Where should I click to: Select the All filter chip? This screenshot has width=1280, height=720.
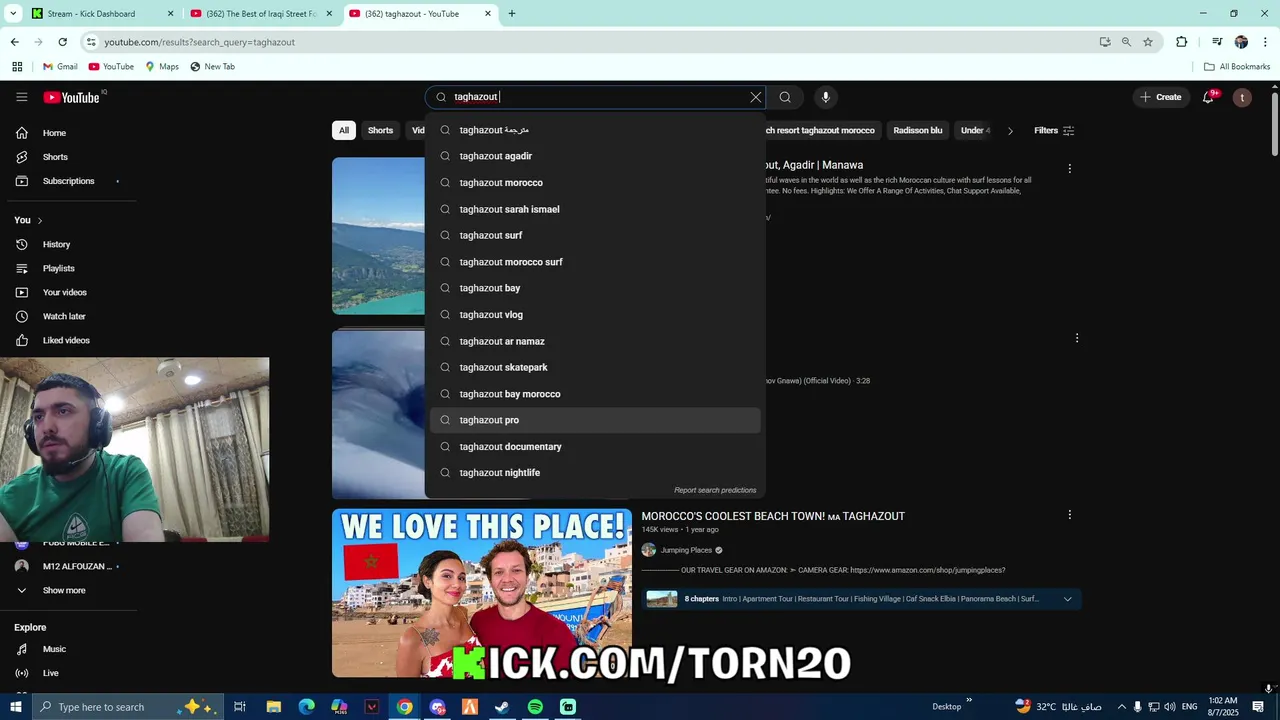344,130
